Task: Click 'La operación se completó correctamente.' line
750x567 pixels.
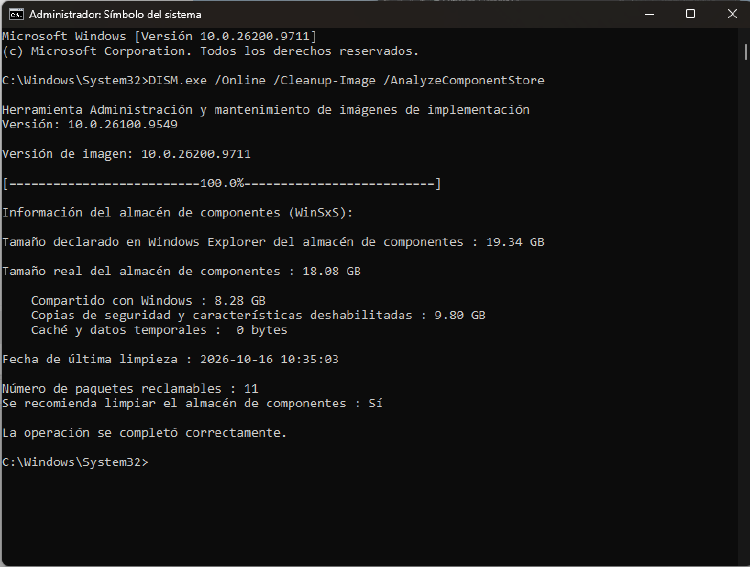Action: [144, 433]
